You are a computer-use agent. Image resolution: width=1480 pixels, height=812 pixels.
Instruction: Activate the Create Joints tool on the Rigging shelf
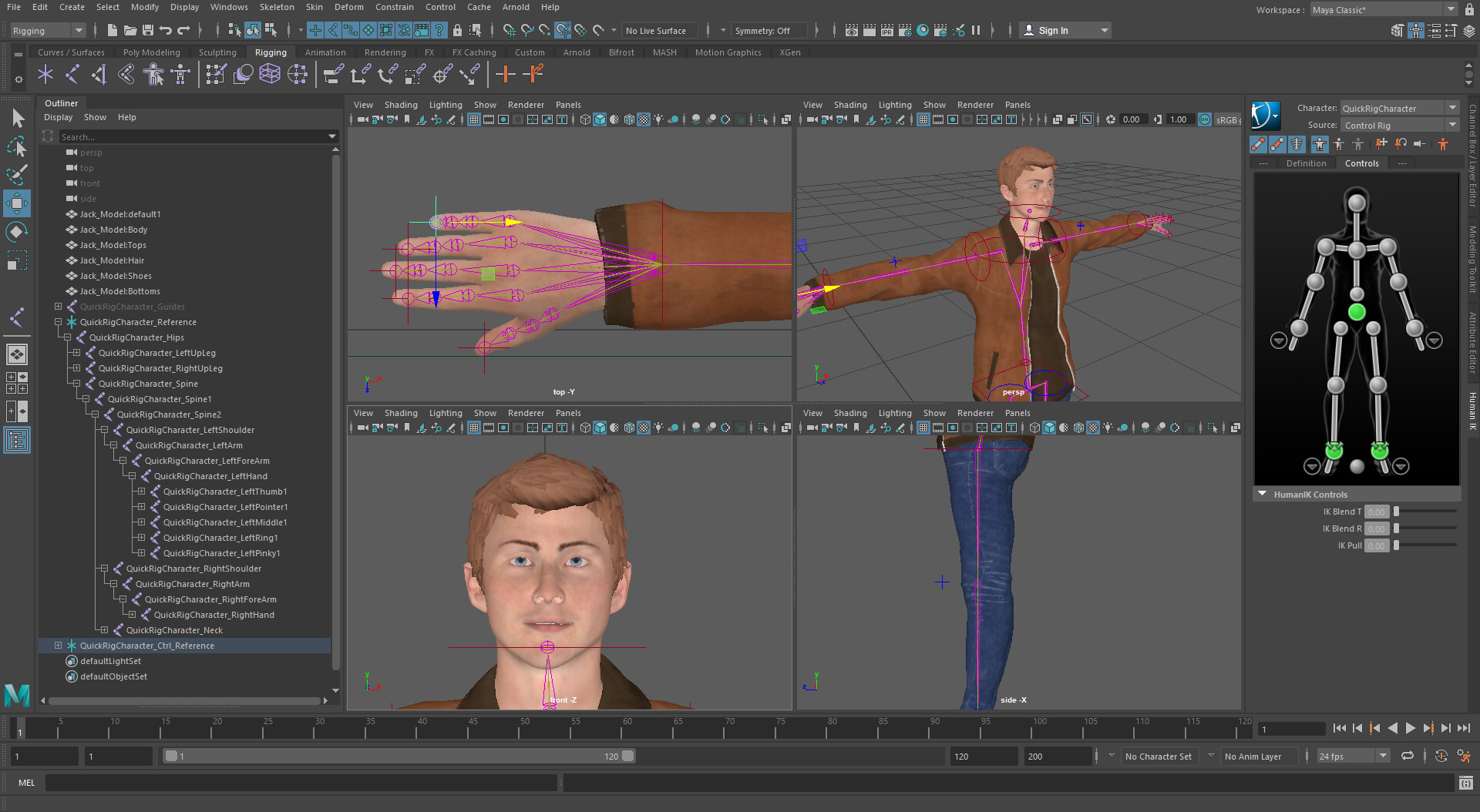point(45,75)
